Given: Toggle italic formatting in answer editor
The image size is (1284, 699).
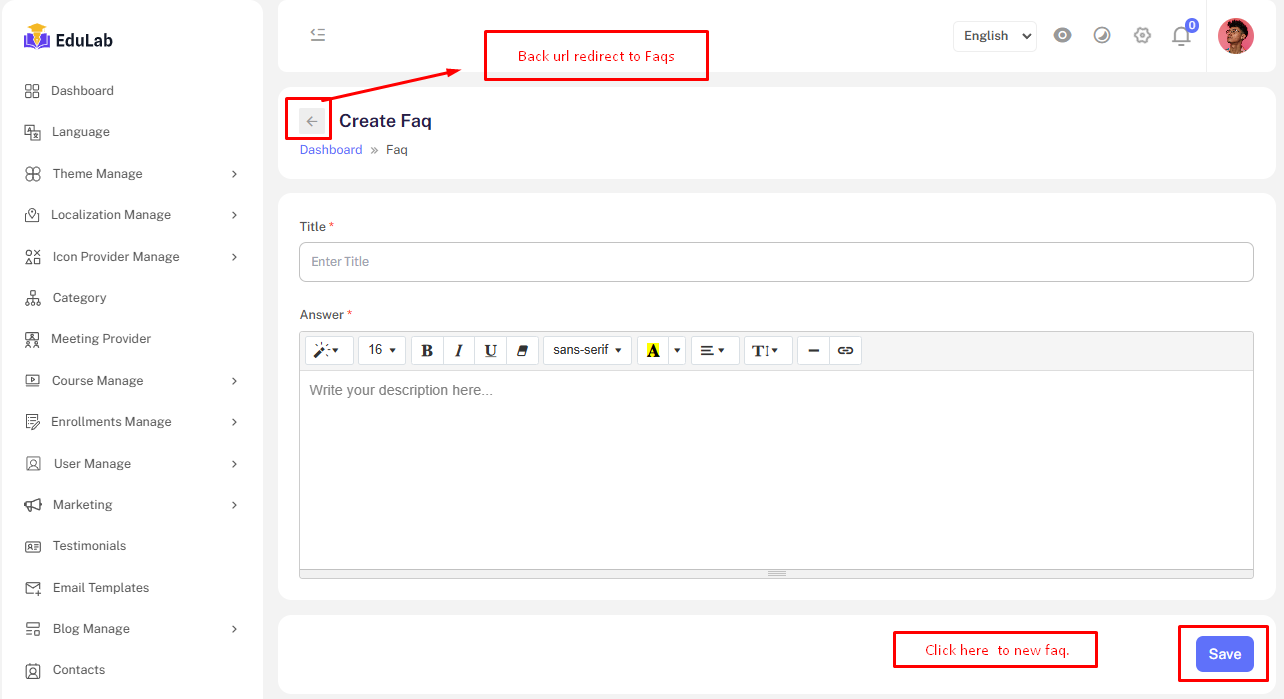Looking at the screenshot, I should coord(459,350).
